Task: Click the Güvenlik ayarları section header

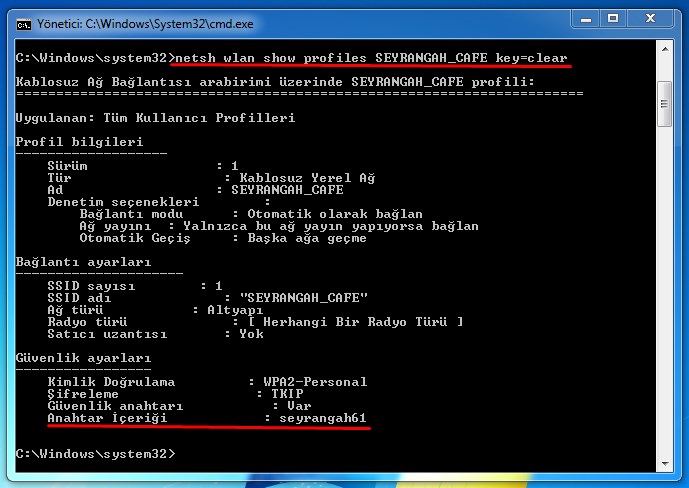Action: pos(83,358)
